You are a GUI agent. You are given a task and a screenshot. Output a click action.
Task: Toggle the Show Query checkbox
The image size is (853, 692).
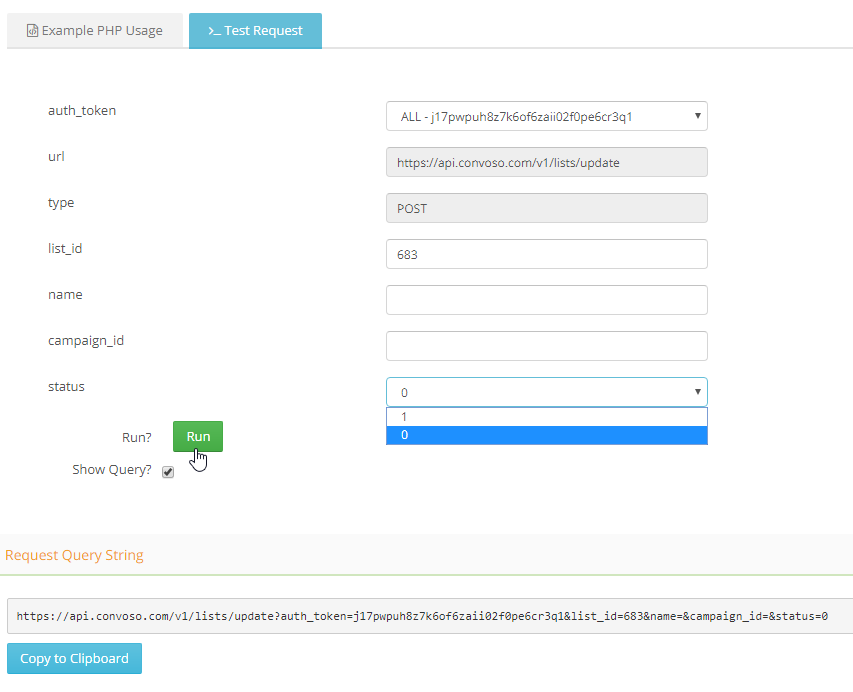pyautogui.click(x=168, y=472)
